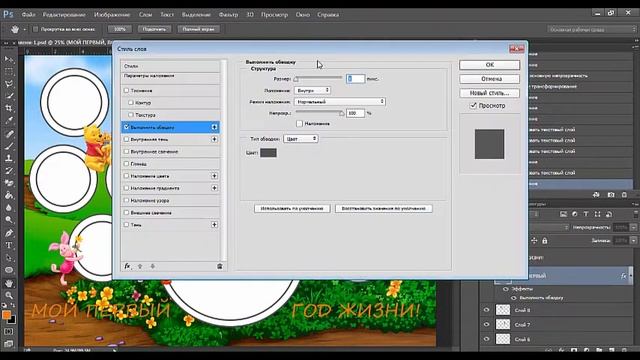Open the Положение (position) dropdown
This screenshot has width=640, height=360.
coord(312,90)
